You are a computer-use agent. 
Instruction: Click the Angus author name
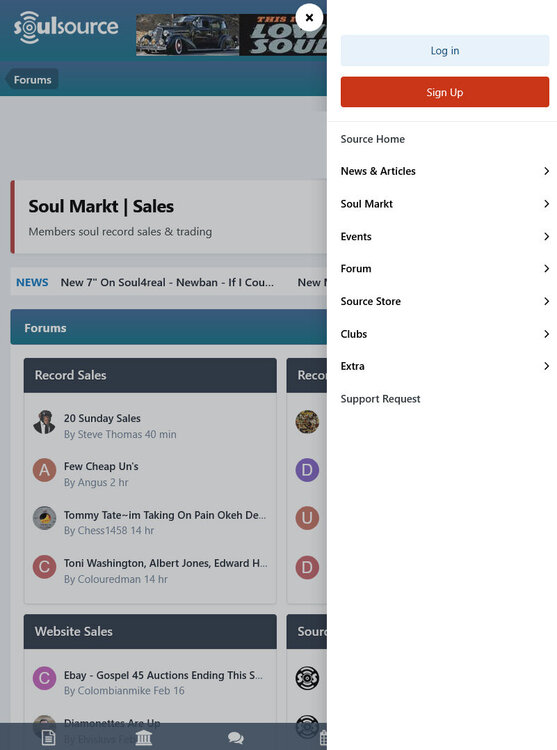click(x=92, y=483)
